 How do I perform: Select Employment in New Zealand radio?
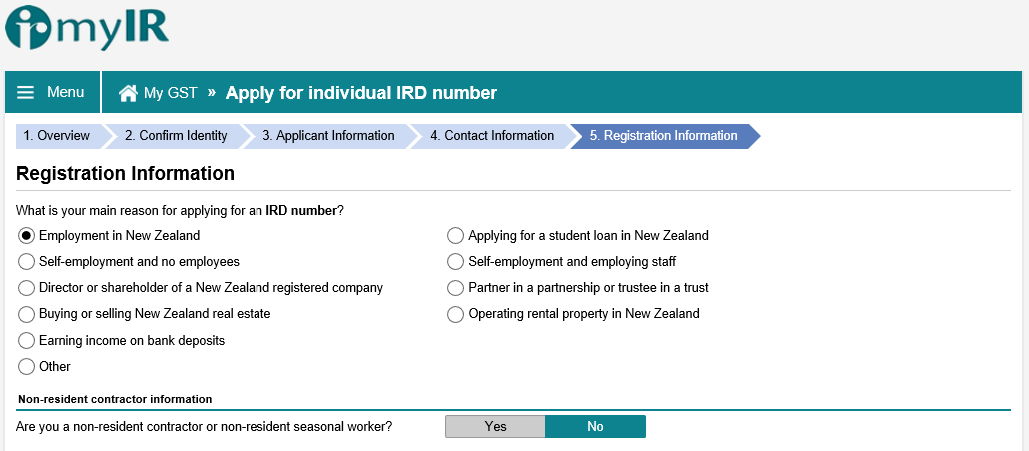pyautogui.click(x=27, y=236)
